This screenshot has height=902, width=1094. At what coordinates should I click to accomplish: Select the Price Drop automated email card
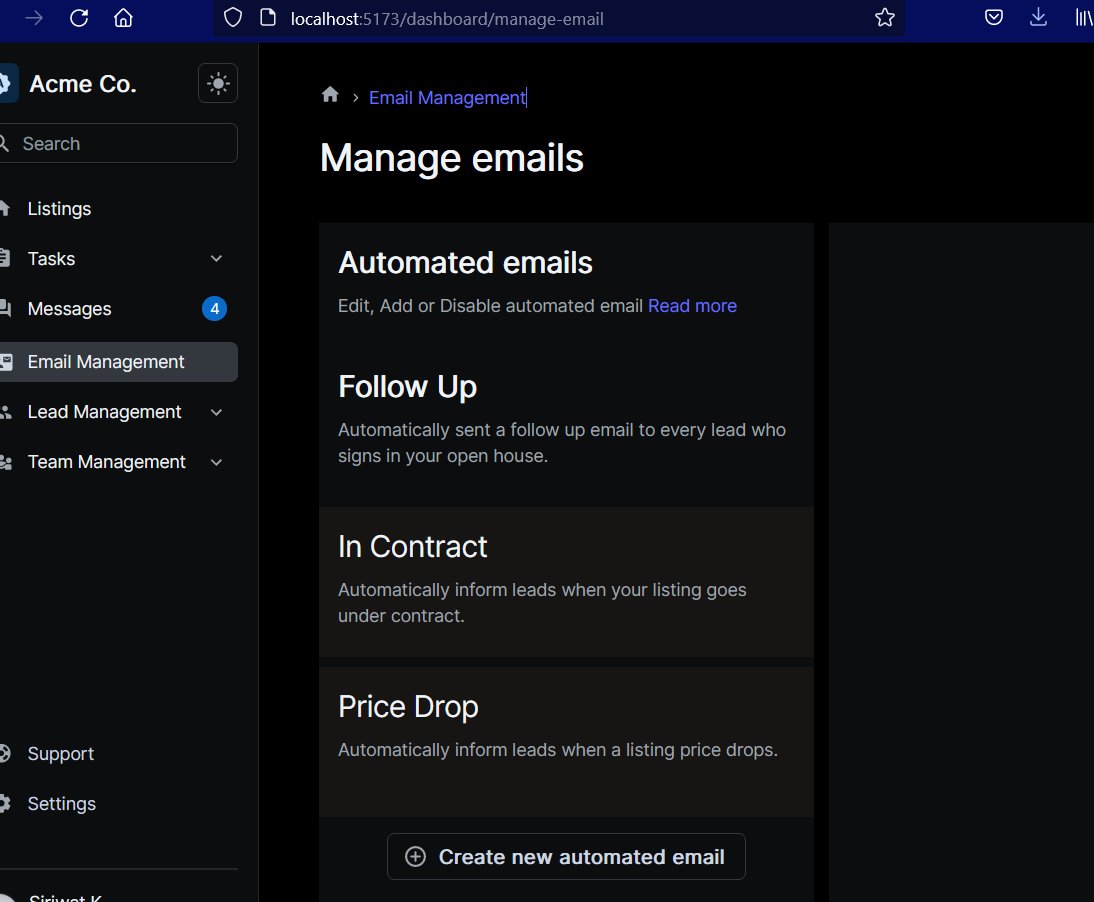(567, 742)
